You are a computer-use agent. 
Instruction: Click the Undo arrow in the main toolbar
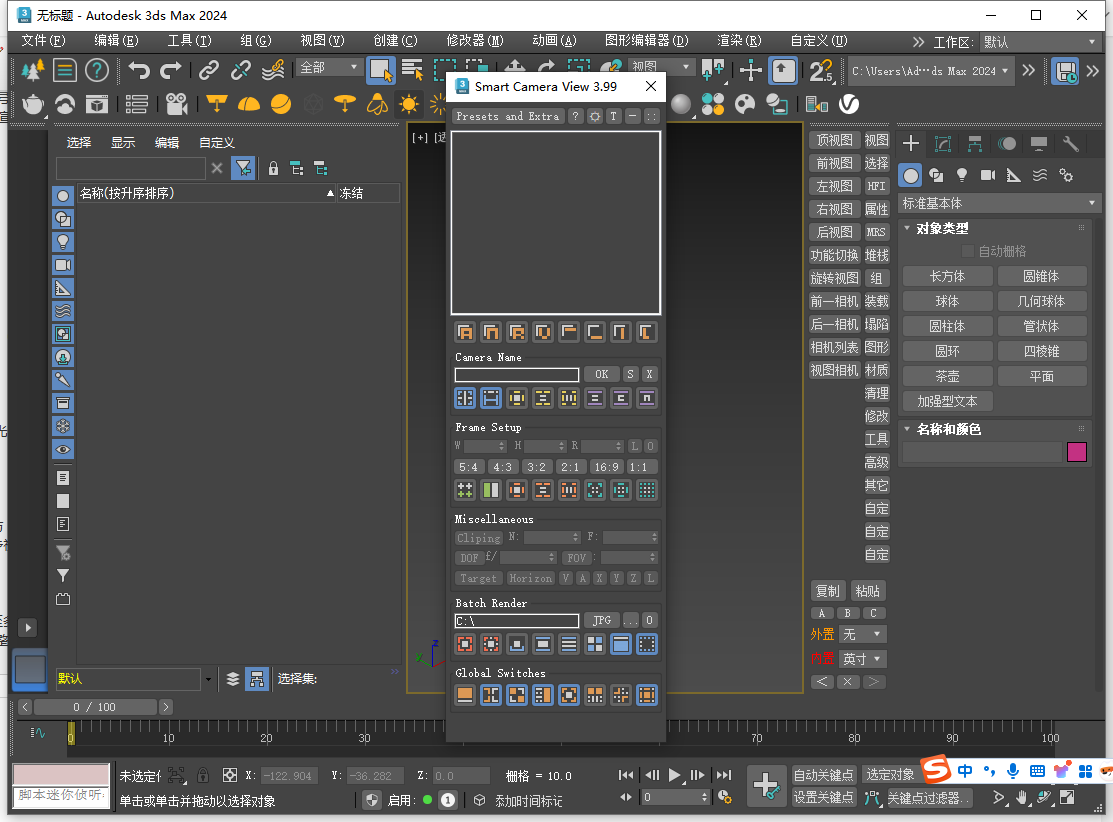(x=139, y=70)
